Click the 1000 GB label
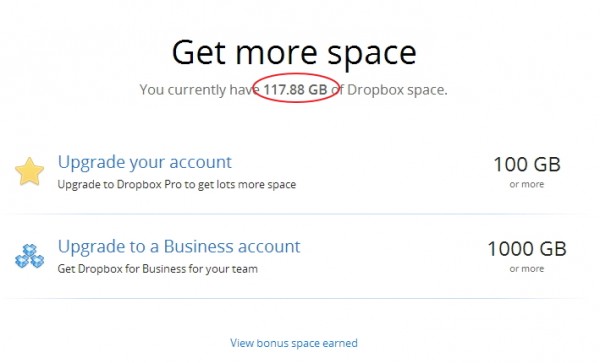The image size is (600, 363). pyautogui.click(x=527, y=249)
